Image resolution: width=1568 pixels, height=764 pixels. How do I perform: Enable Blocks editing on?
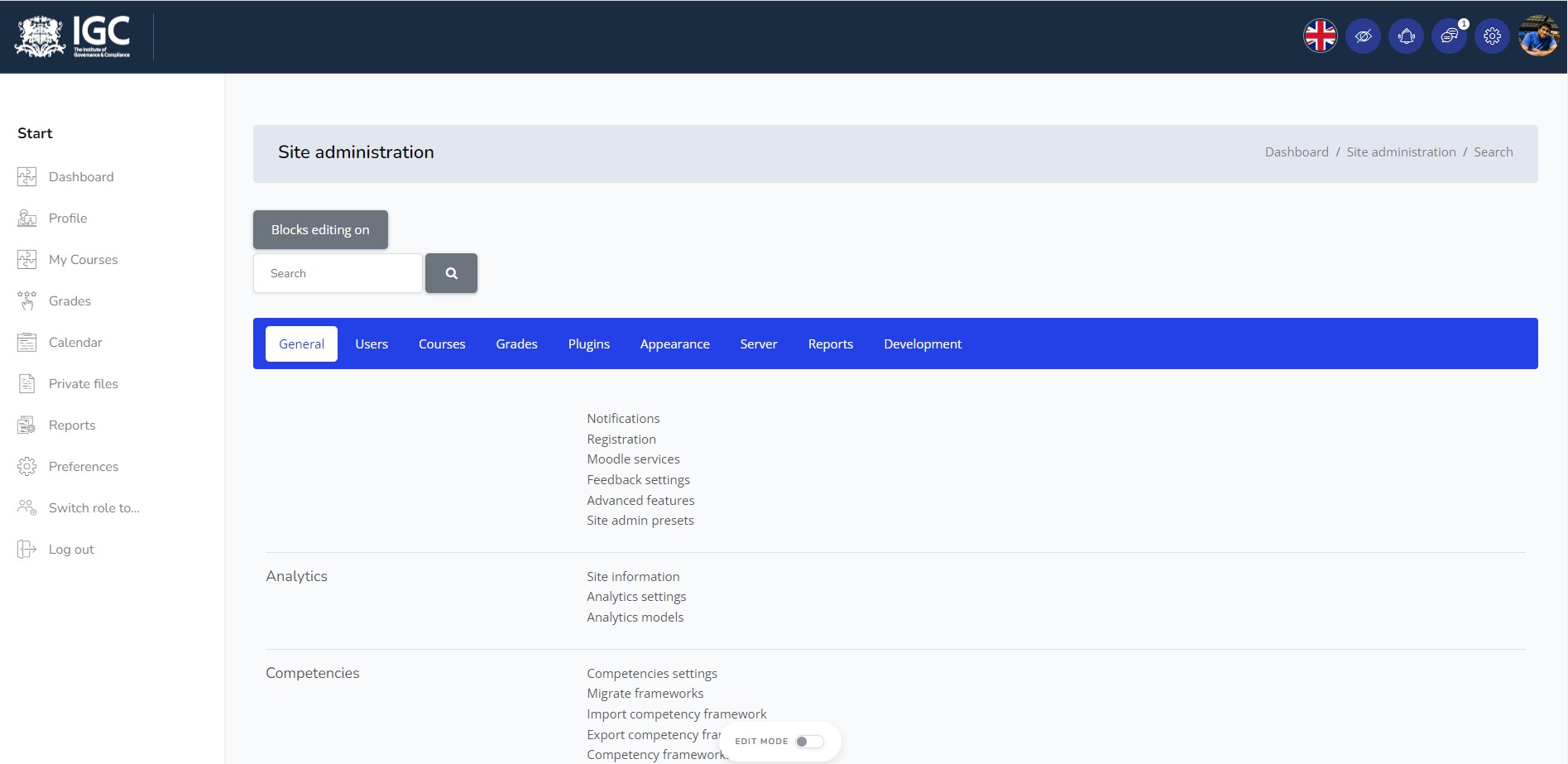[x=320, y=229]
